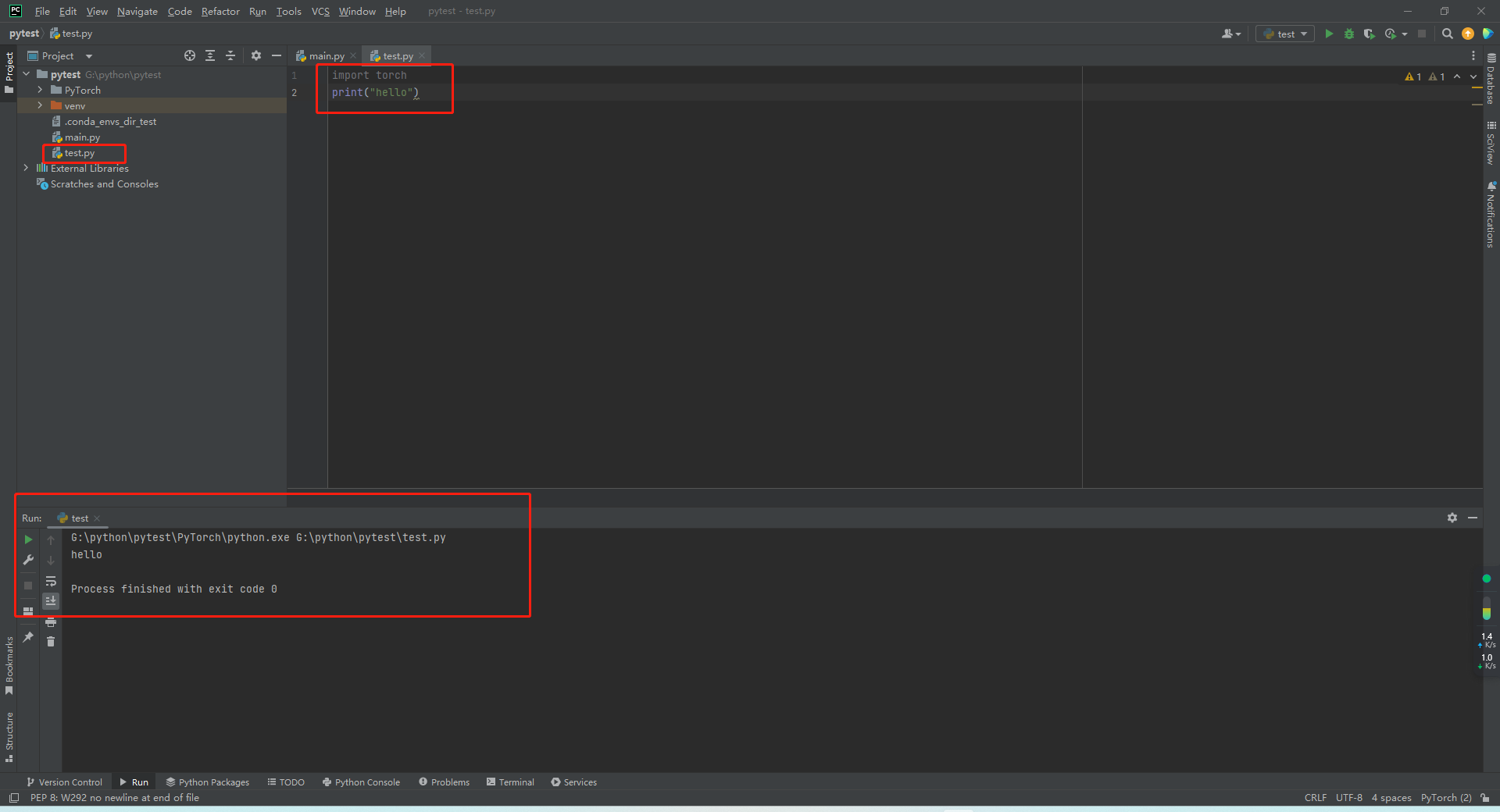Open the Notifications side panel
This screenshot has width=1500, height=812.
point(1491,215)
